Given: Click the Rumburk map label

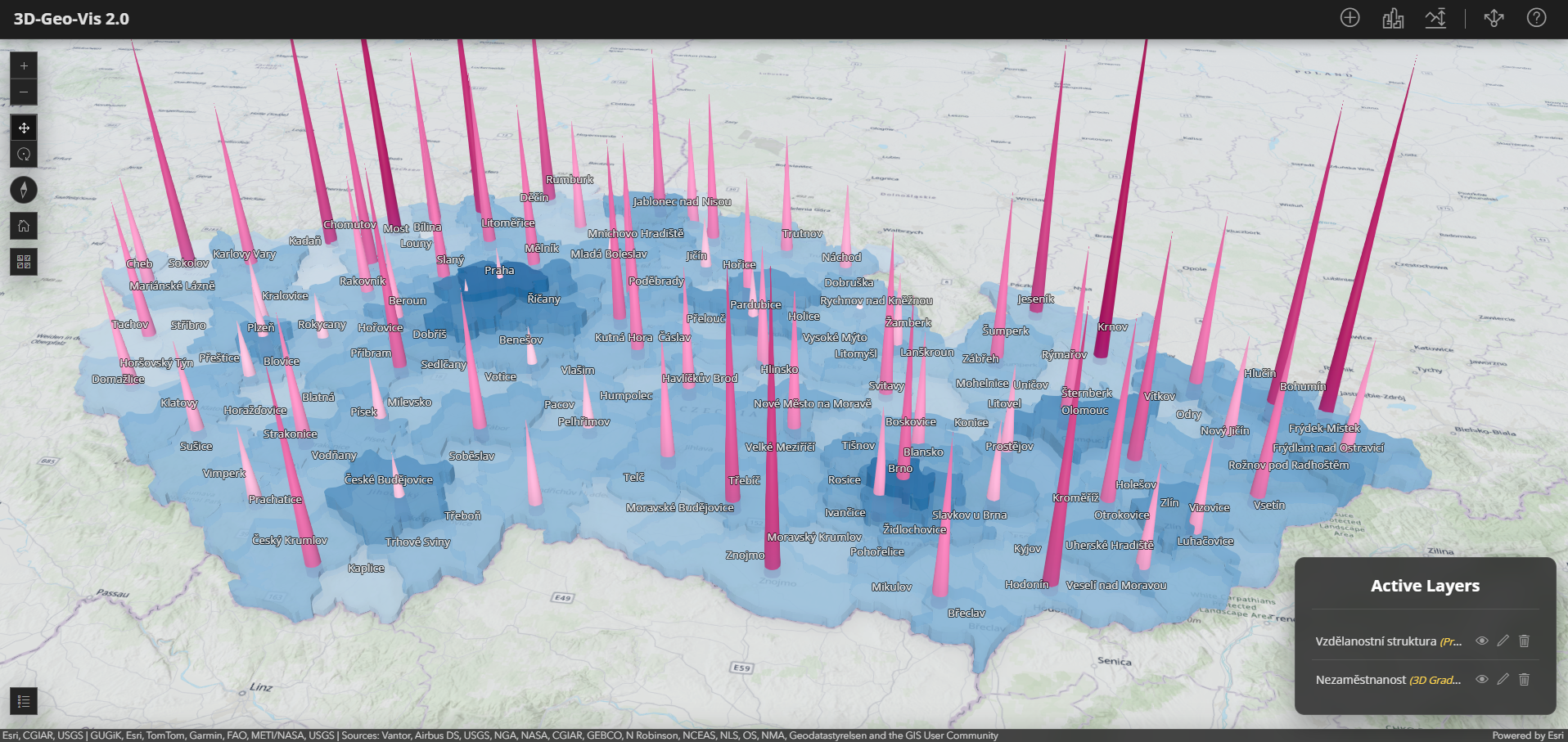Looking at the screenshot, I should [x=570, y=180].
